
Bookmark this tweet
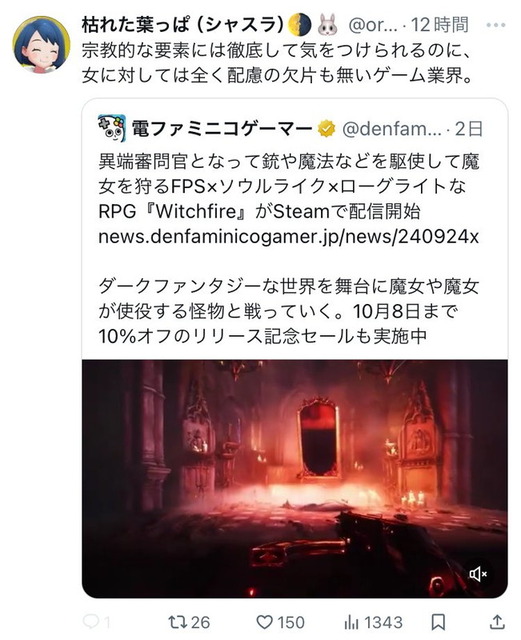438,622
